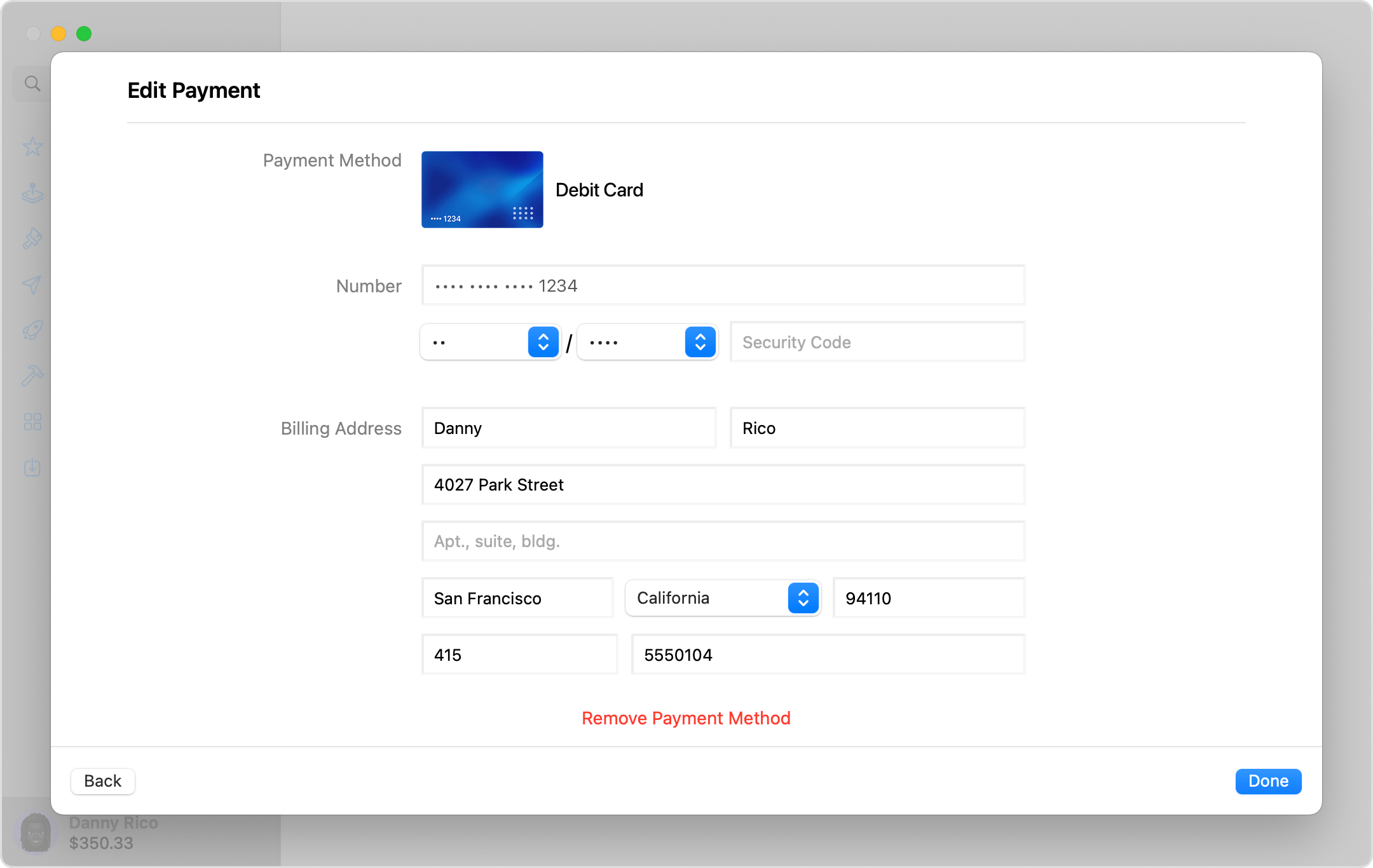
Task: Click the app grid icon in sidebar
Action: tap(30, 420)
